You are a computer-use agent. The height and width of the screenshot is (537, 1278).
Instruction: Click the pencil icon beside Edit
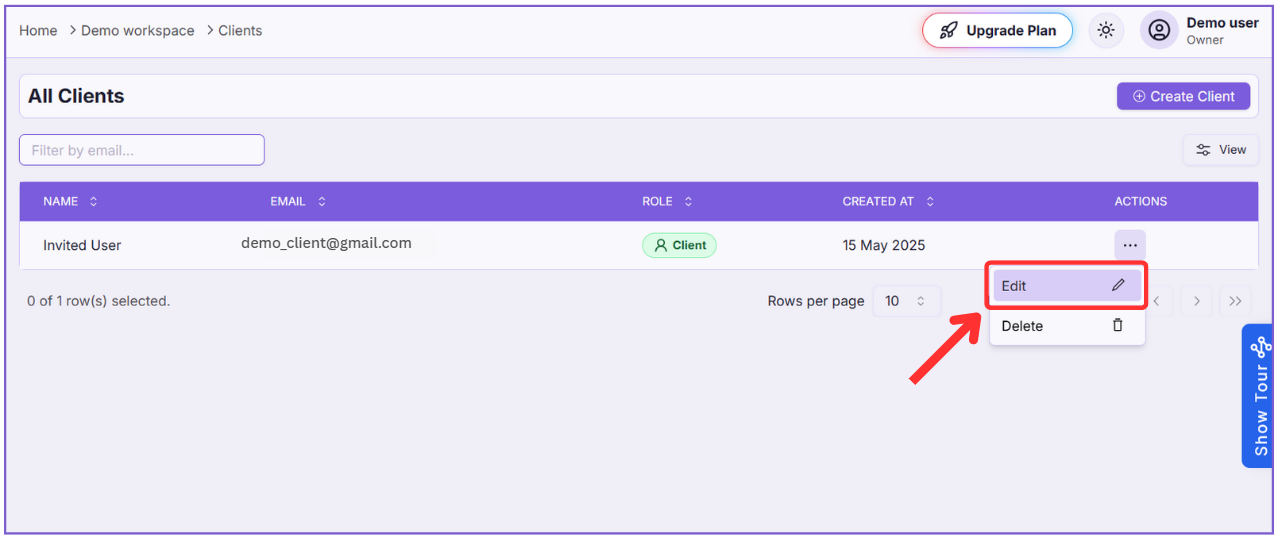(1118, 285)
